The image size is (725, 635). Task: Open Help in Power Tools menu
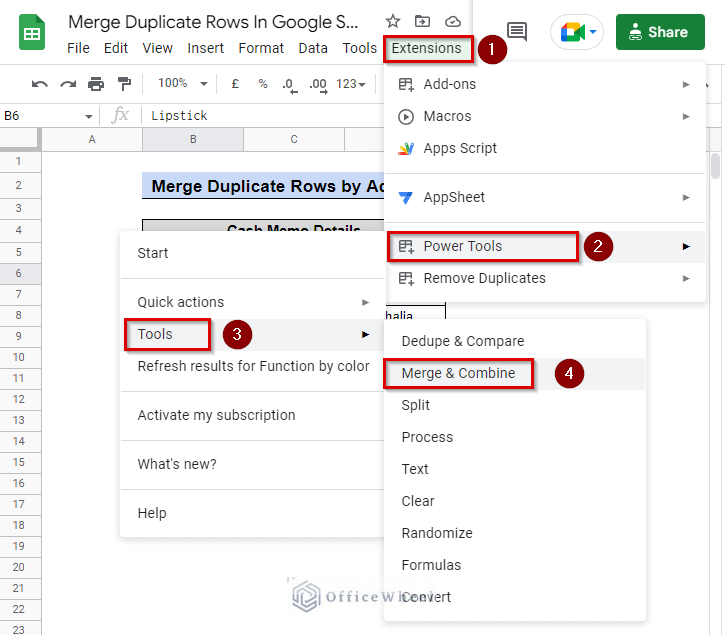(x=252, y=513)
